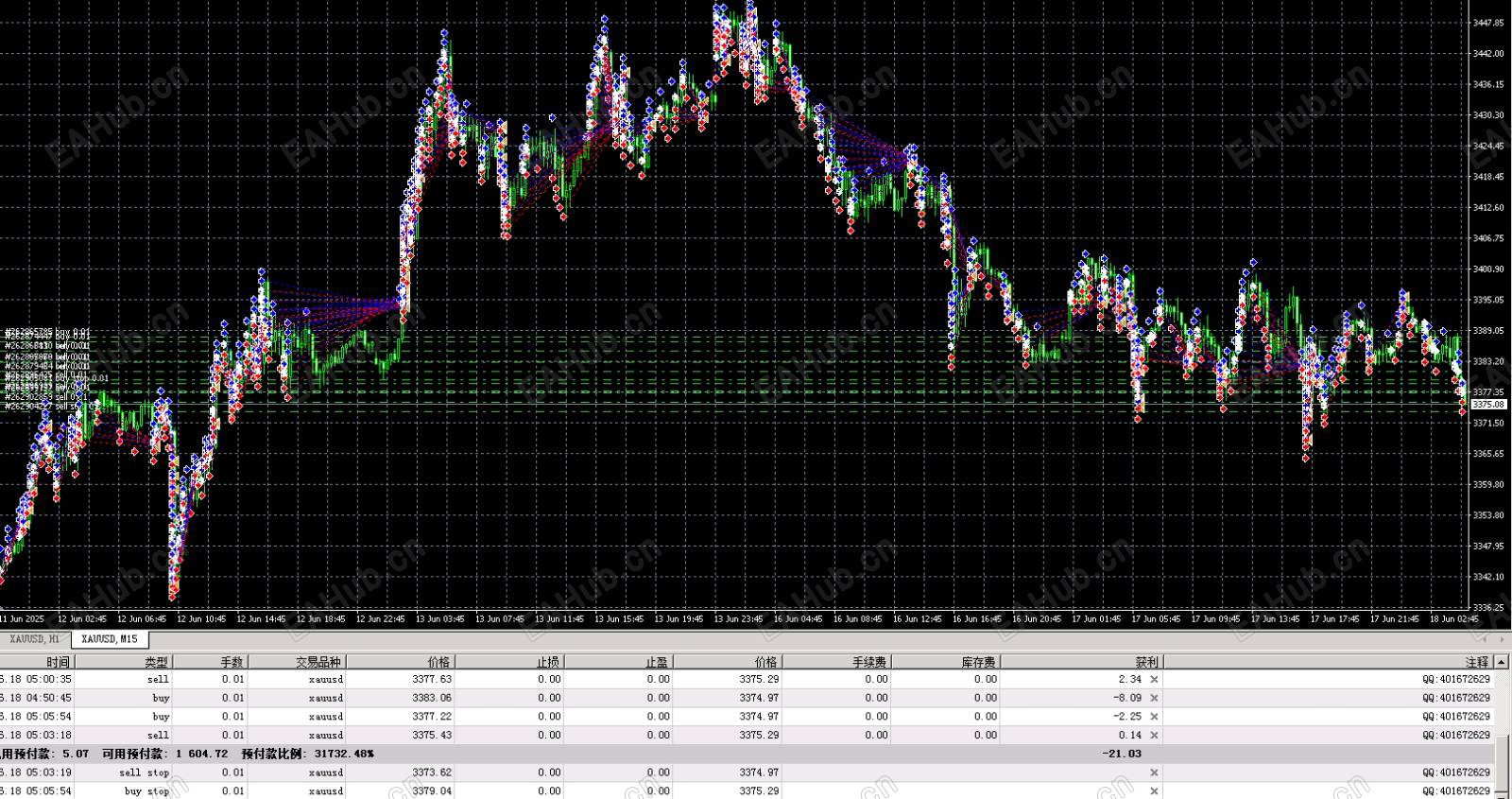Click the open price 3377.22 cell
The width and height of the screenshot is (1512, 799).
[432, 717]
